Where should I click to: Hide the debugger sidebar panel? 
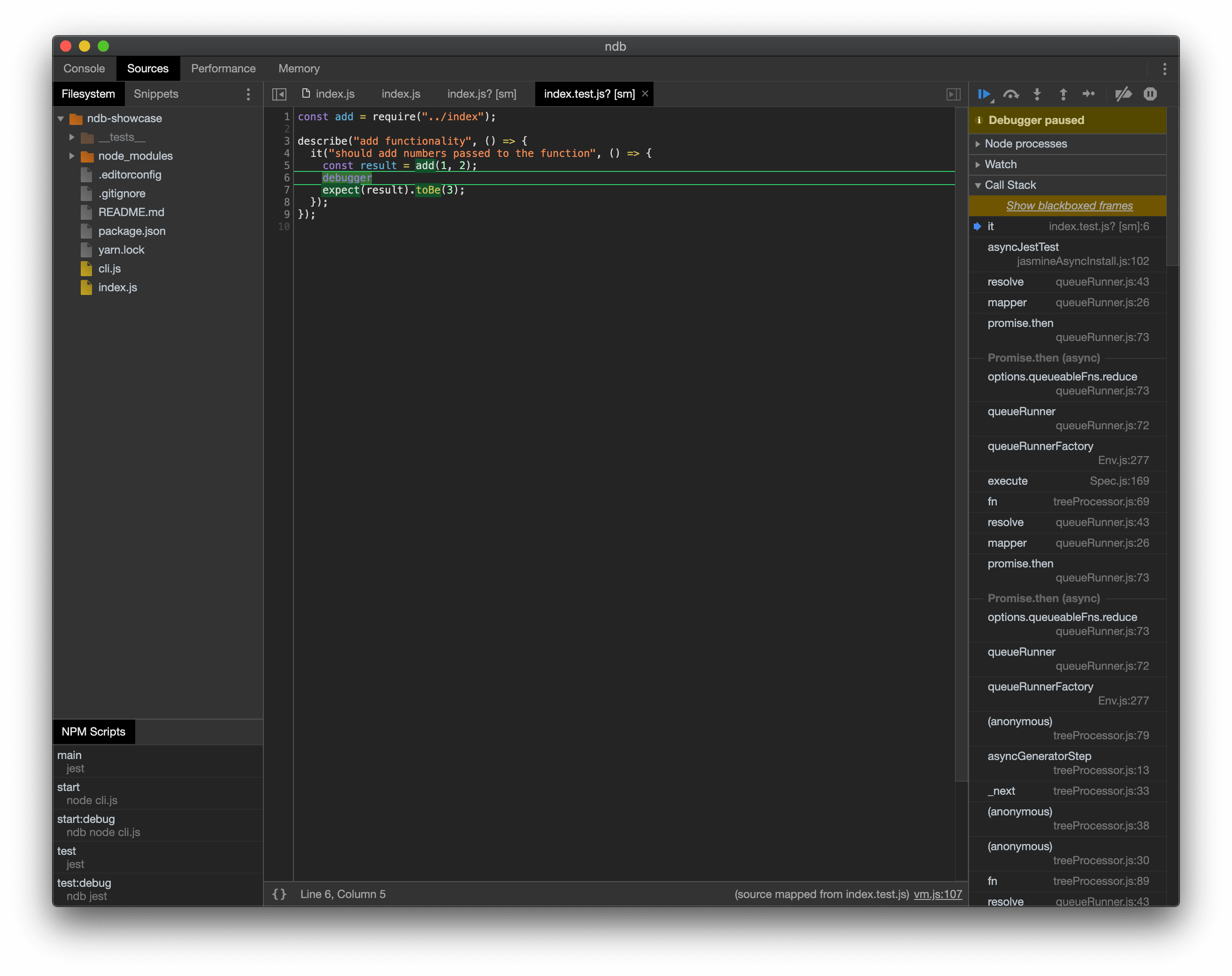click(953, 94)
